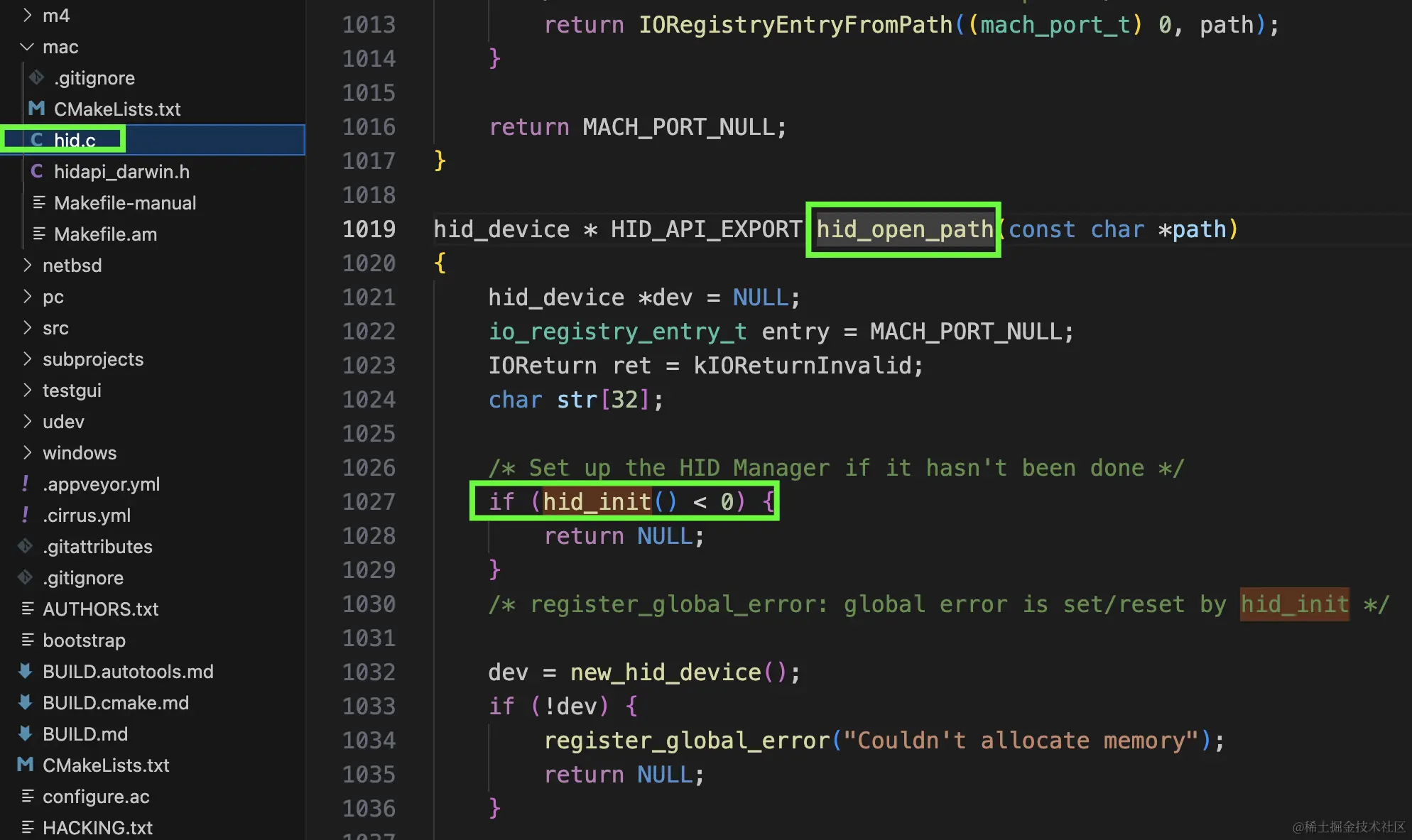The height and width of the screenshot is (840, 1412).
Task: Click the new_hid_device call on line 1032
Action: [x=665, y=672]
